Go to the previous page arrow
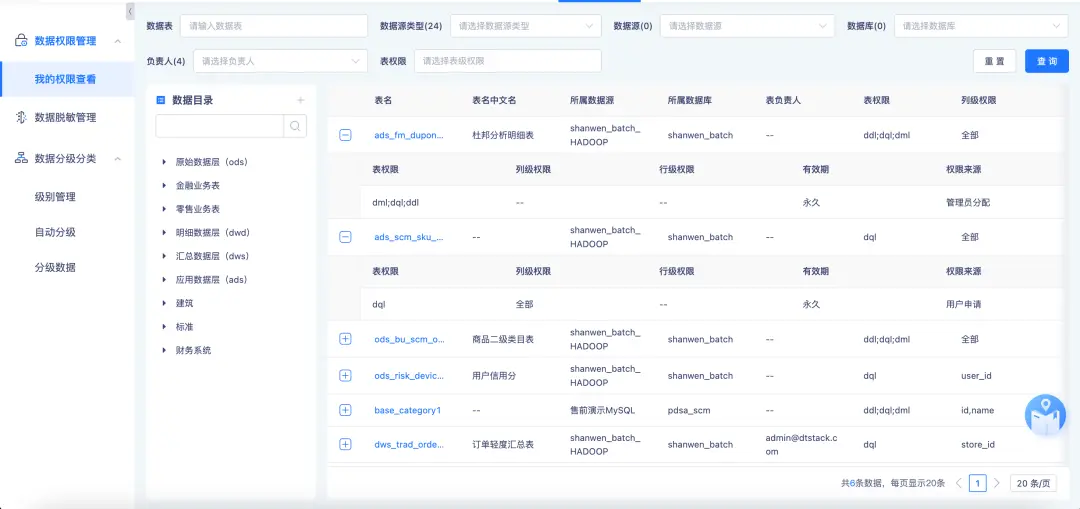 coord(959,483)
